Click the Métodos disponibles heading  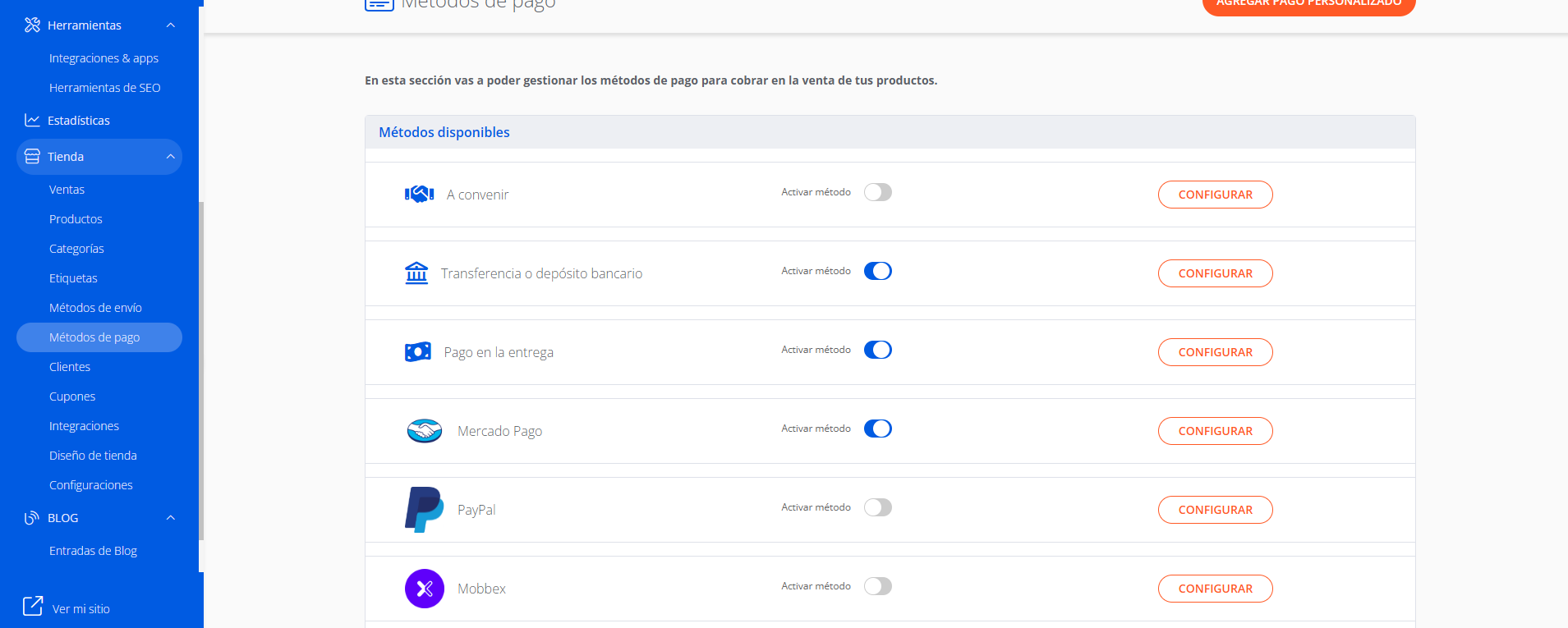[x=444, y=132]
